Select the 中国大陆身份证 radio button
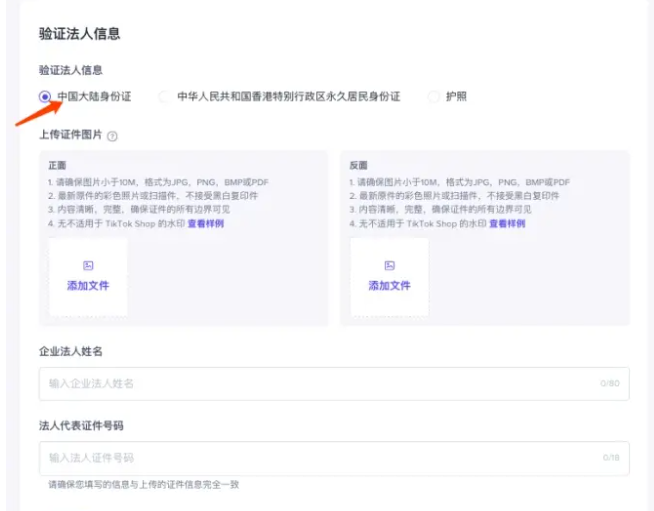654x511 pixels. pyautogui.click(x=45, y=97)
